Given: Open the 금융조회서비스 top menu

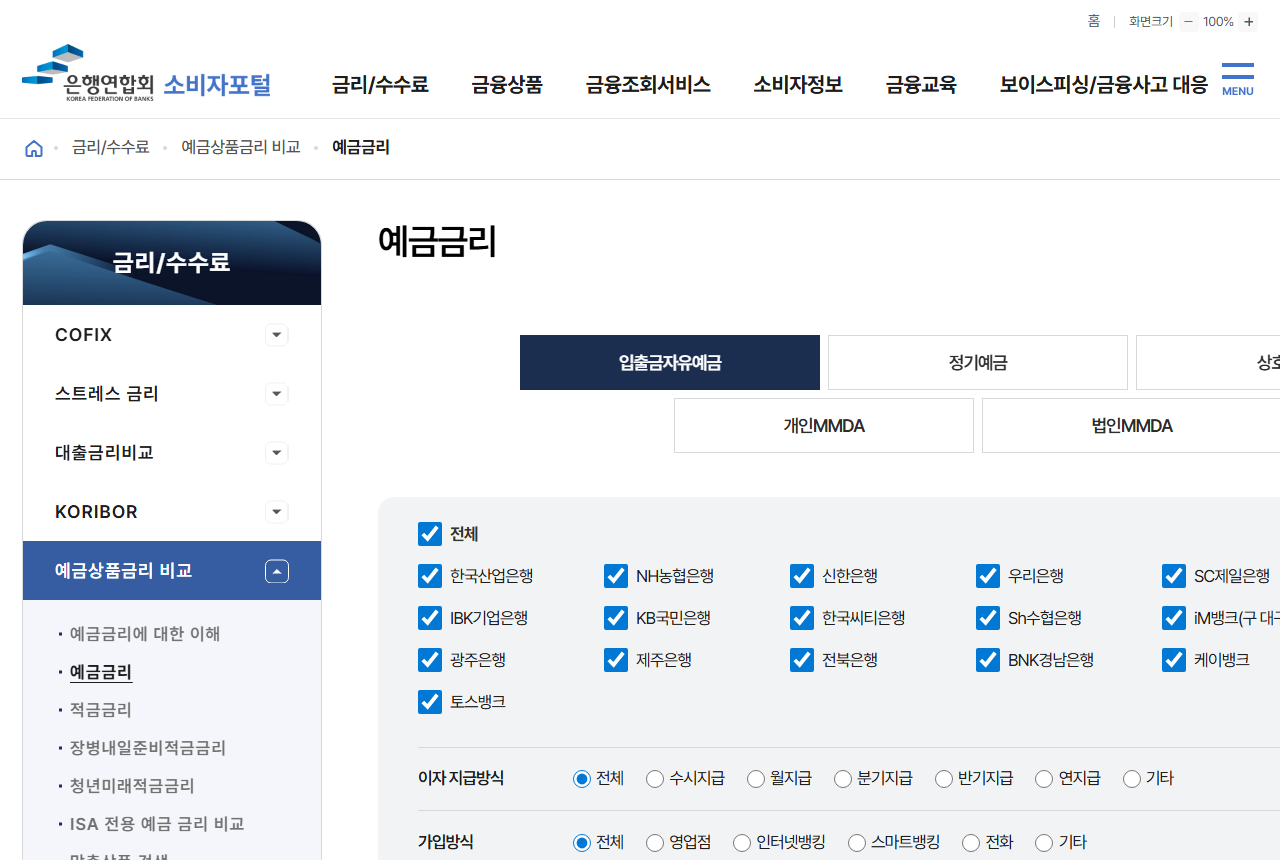Looking at the screenshot, I should (648, 85).
